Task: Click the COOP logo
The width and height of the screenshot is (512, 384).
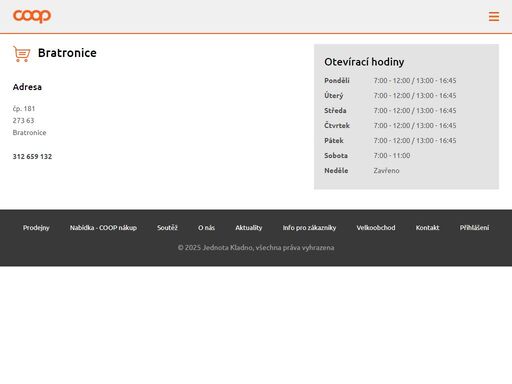Action: pos(32,16)
